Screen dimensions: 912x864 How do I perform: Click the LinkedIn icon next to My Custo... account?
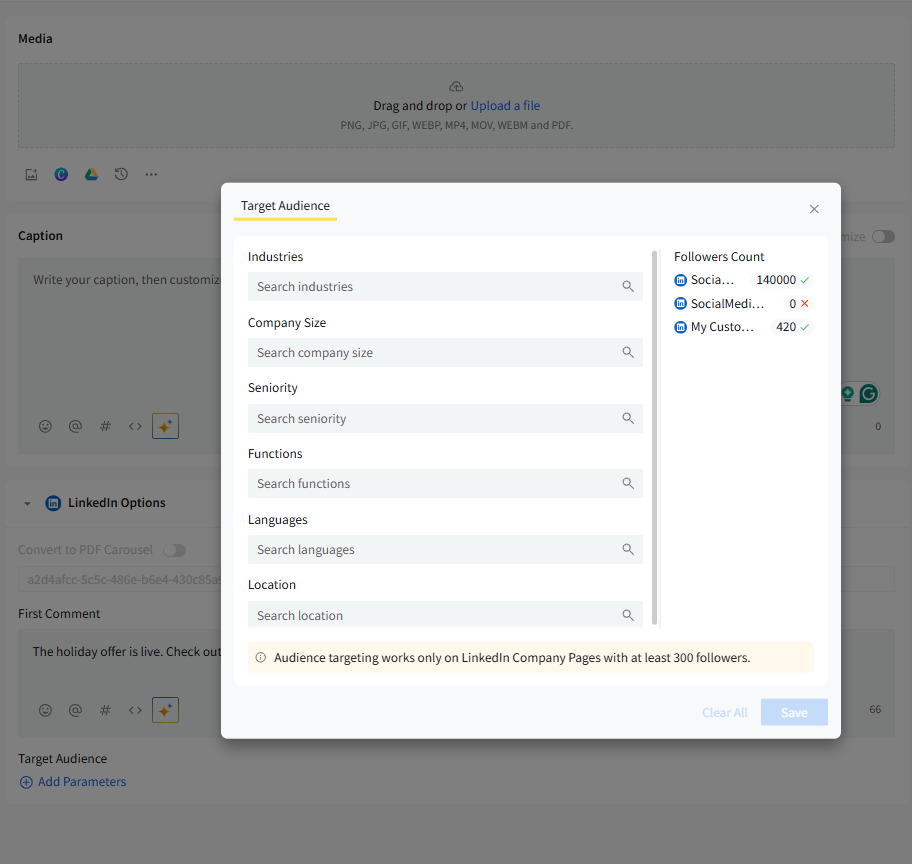(x=680, y=327)
